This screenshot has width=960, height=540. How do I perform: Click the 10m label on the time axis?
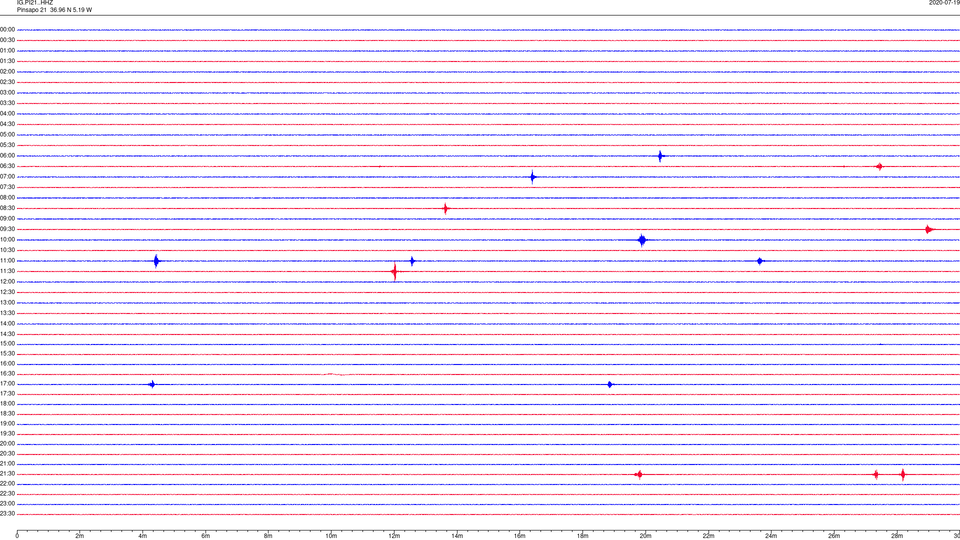(x=331, y=536)
